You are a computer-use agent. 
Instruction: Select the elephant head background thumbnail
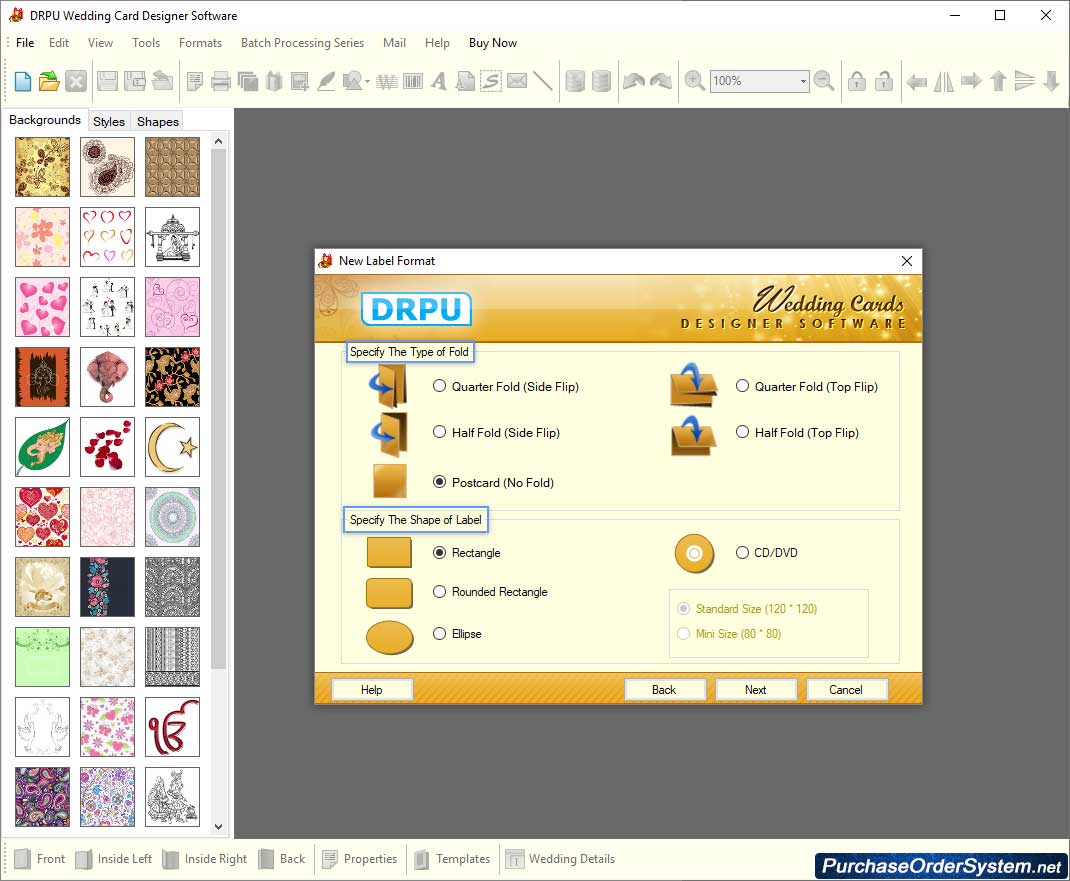pos(107,377)
